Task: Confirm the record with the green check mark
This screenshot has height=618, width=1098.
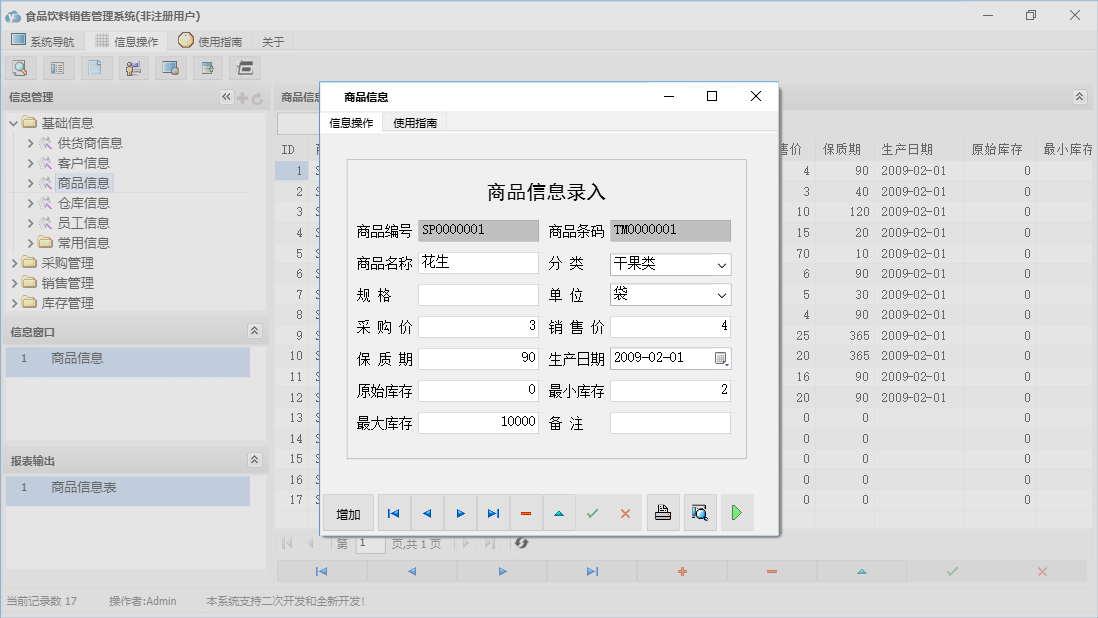Action: [x=593, y=512]
